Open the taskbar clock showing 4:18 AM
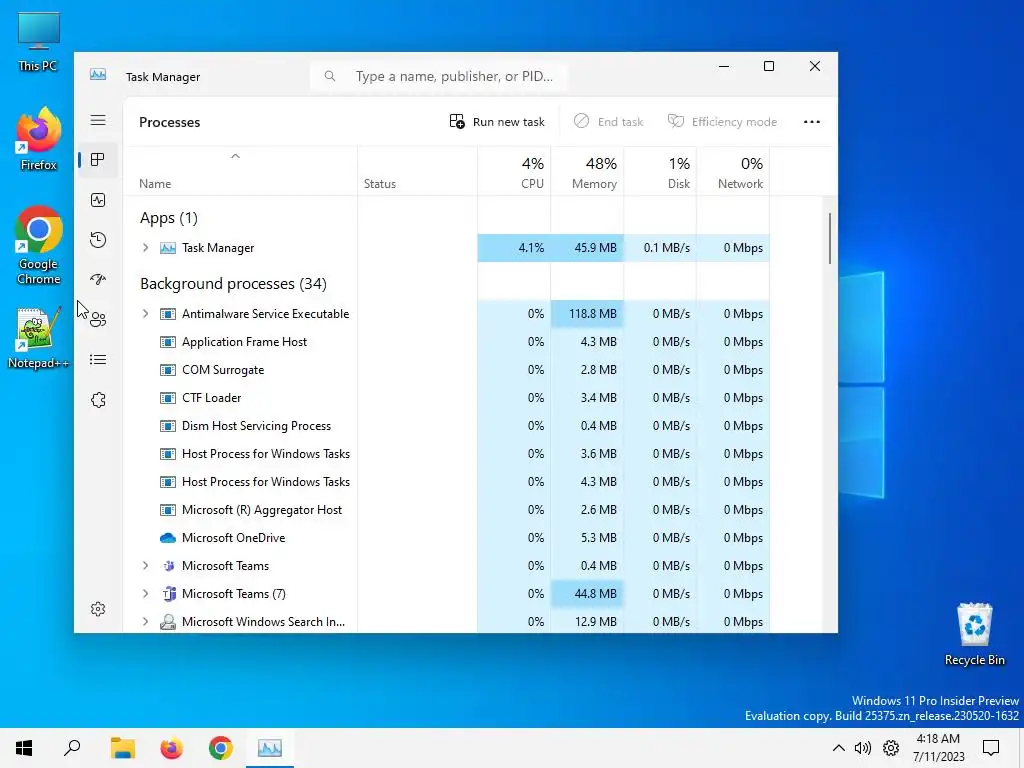Image resolution: width=1024 pixels, height=768 pixels. pyautogui.click(x=938, y=748)
